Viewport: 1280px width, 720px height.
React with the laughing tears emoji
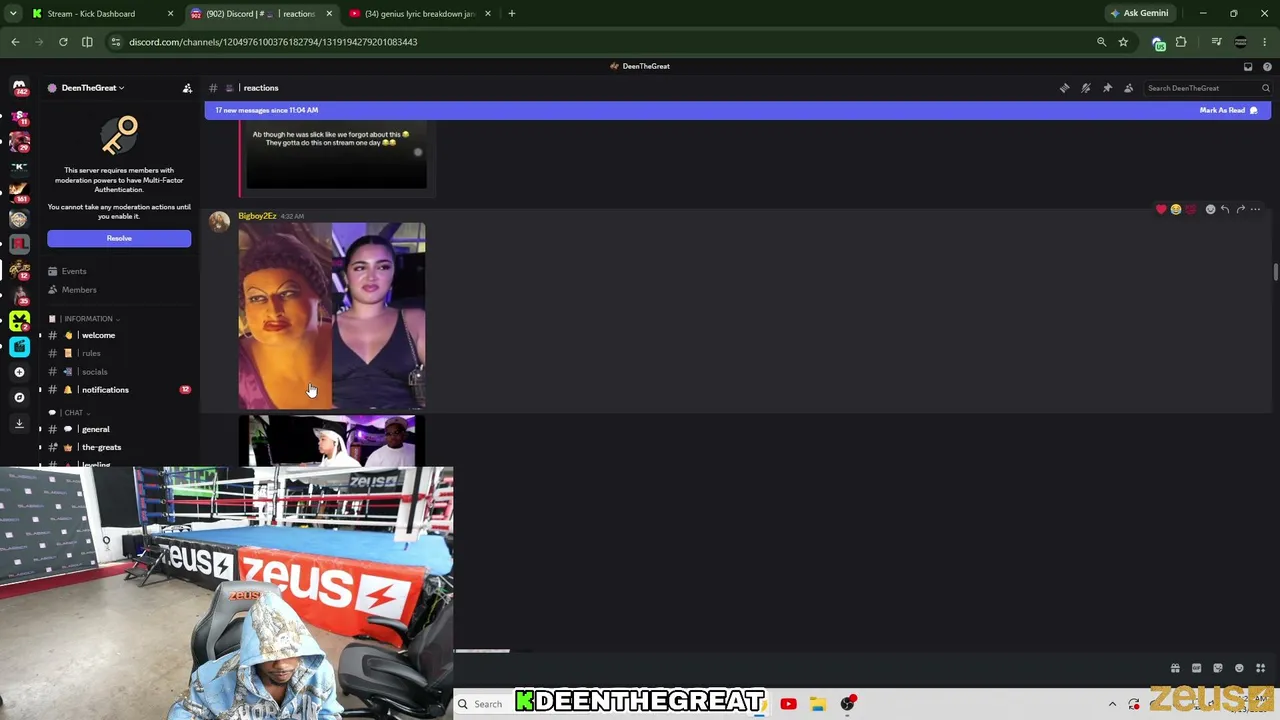tap(1176, 209)
